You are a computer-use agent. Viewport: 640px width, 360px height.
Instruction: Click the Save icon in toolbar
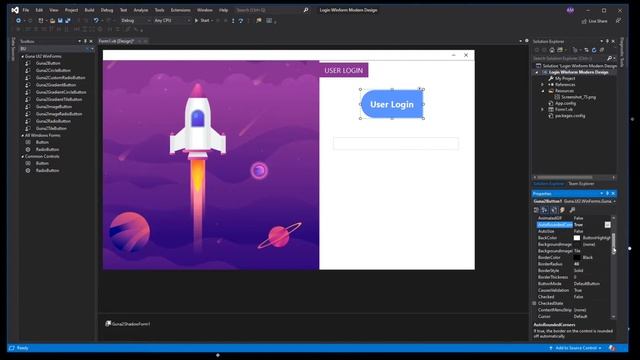60,20
